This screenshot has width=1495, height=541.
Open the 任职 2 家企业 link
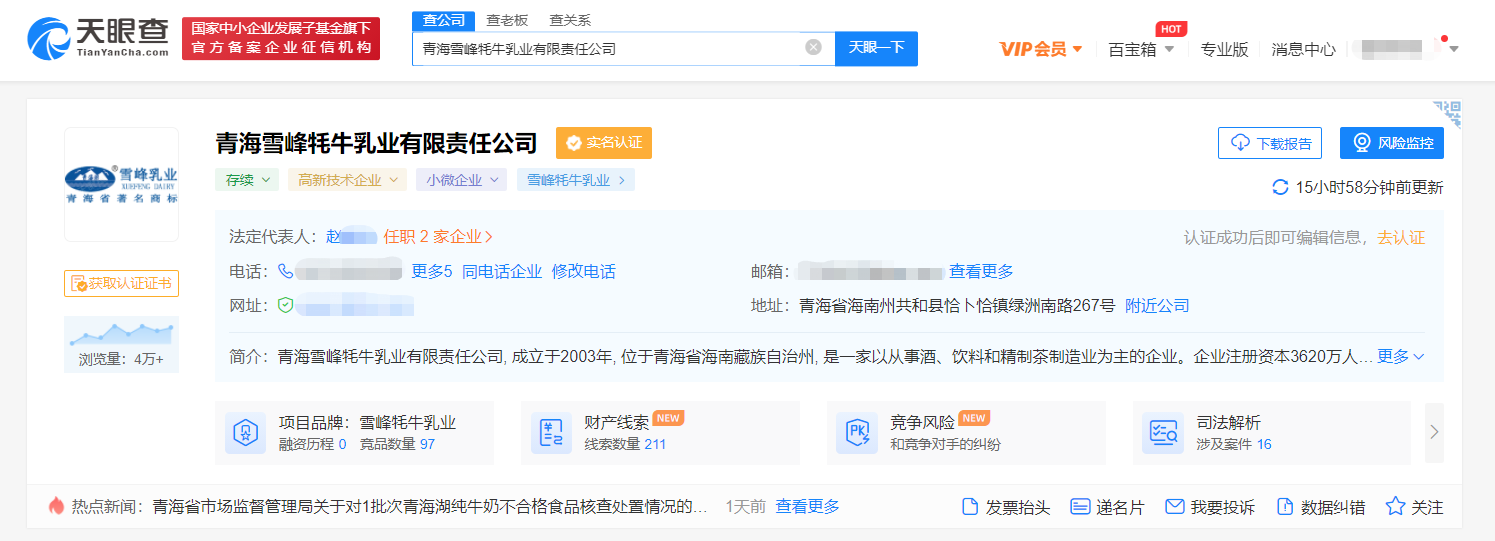pyautogui.click(x=439, y=237)
